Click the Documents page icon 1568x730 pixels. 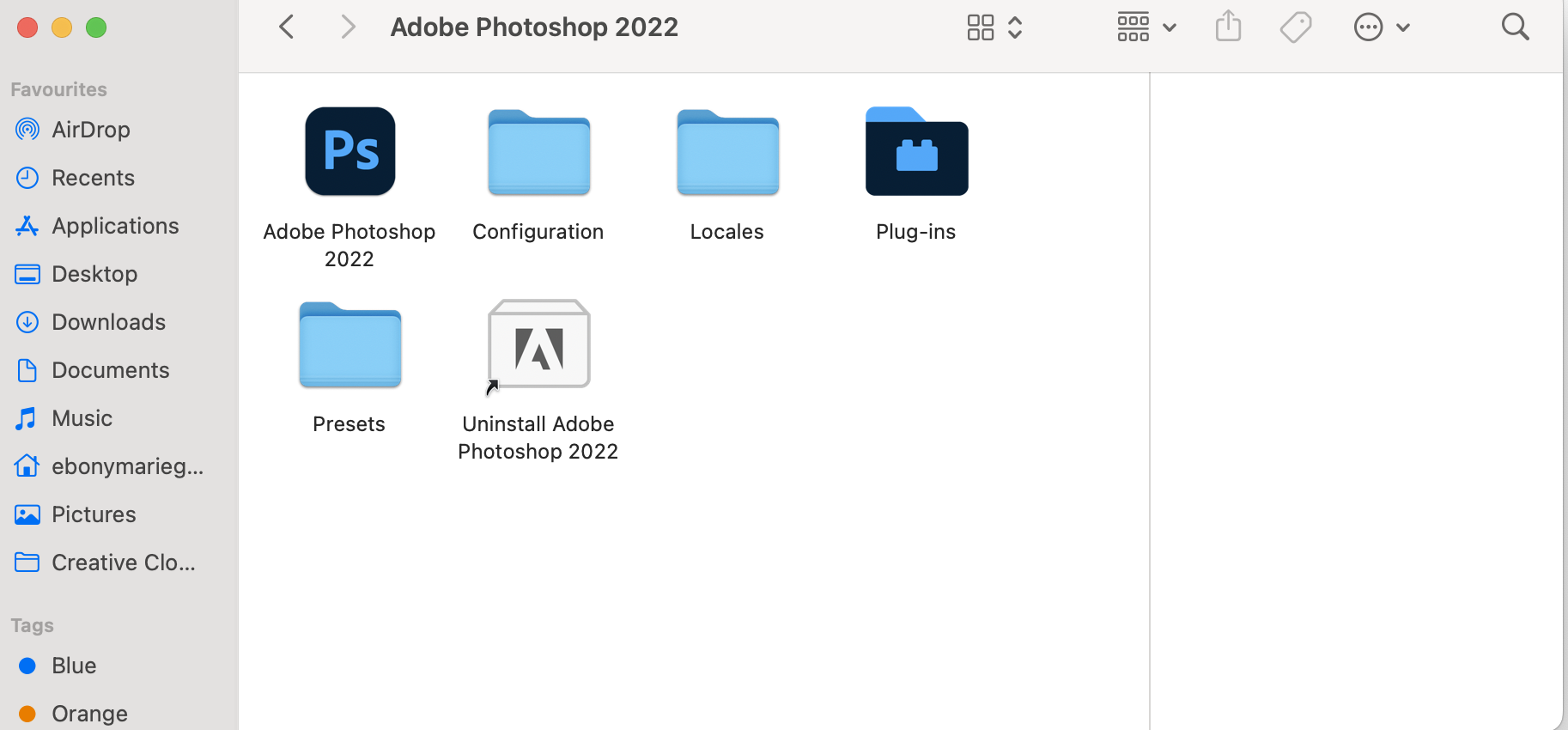click(x=27, y=370)
